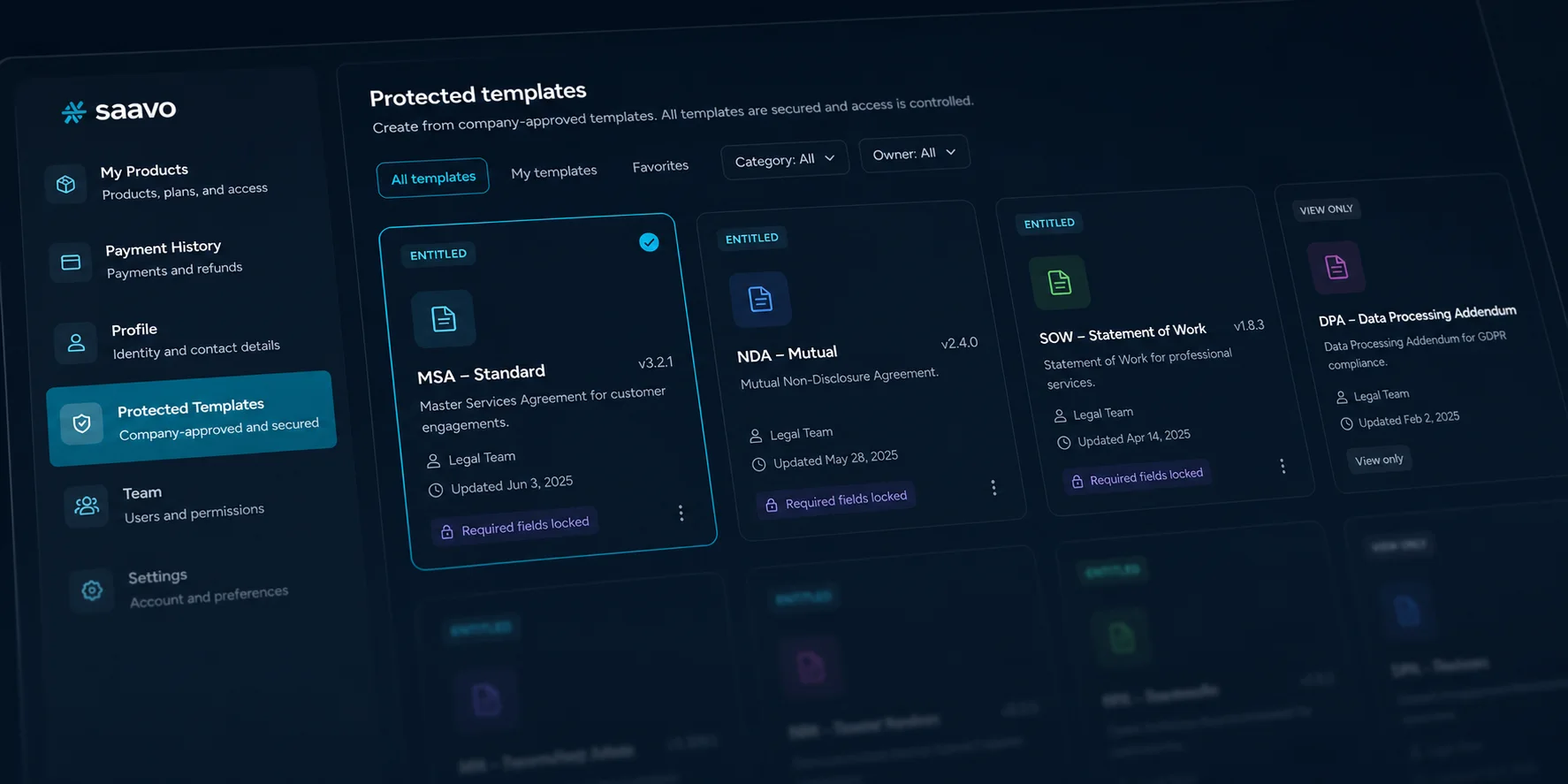The image size is (1568, 784).
Task: Click Required fields locked on SOW card
Action: coord(1138,476)
